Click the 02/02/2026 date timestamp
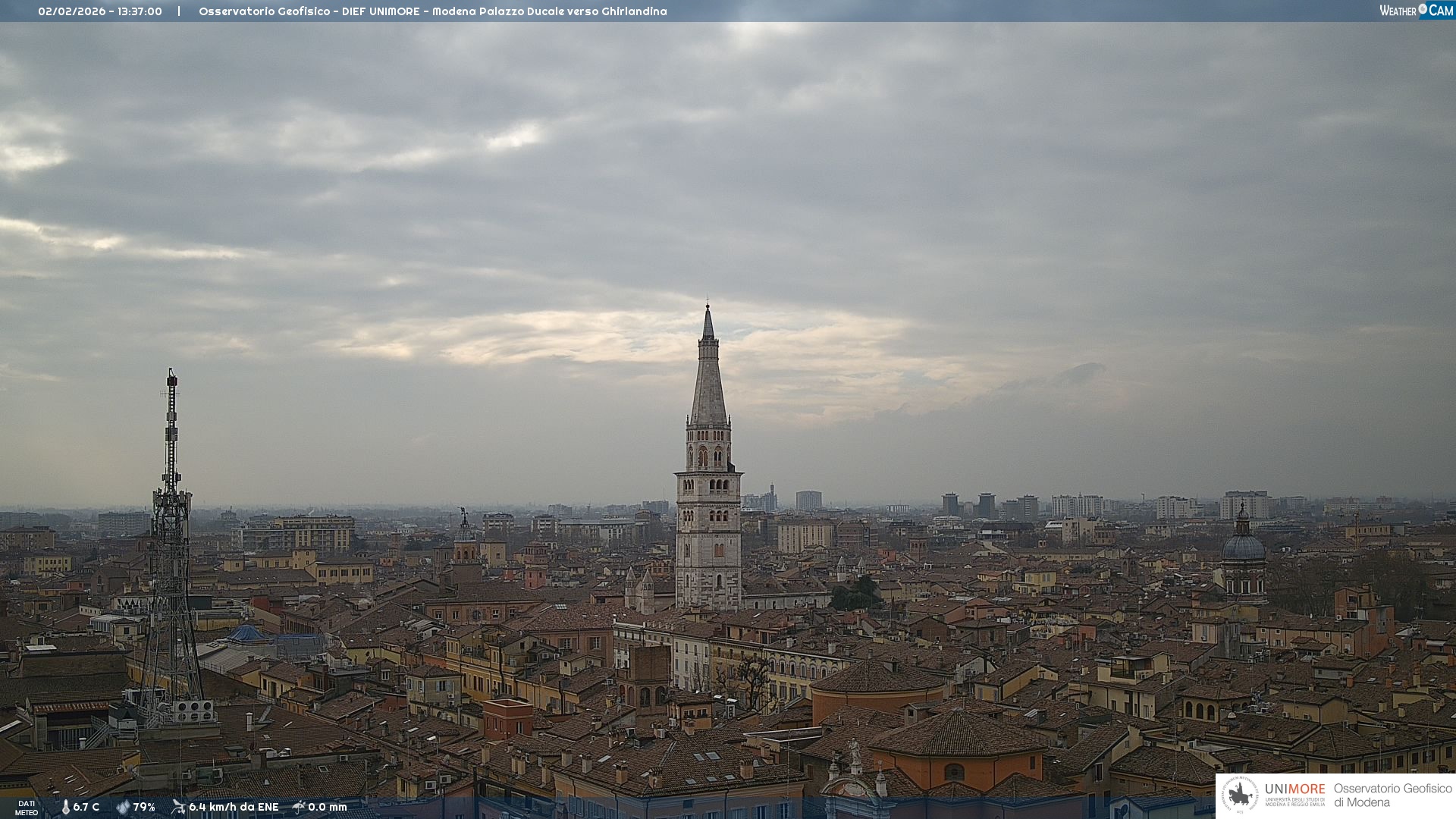The image size is (1456, 819). point(74,11)
